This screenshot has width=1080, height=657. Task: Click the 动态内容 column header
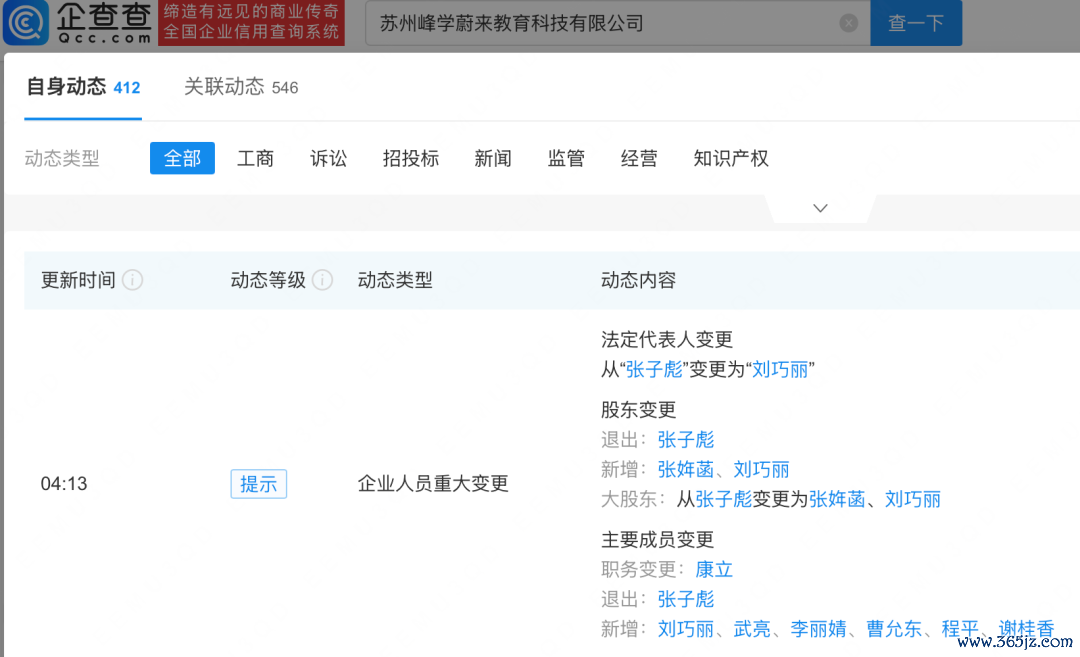click(638, 280)
